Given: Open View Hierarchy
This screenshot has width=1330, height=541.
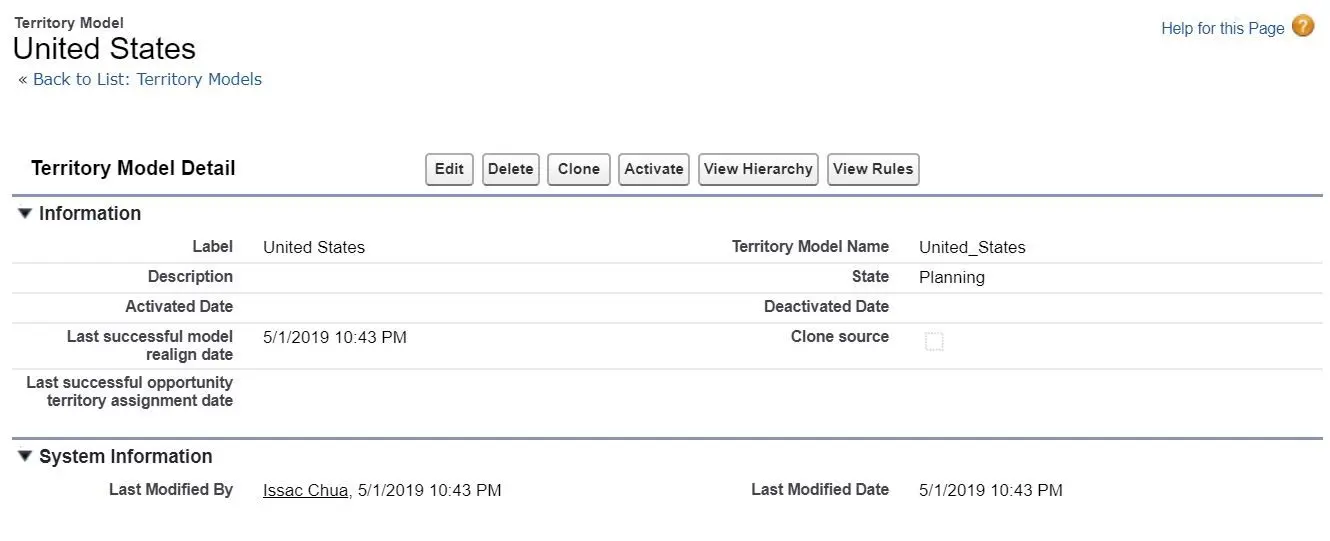Looking at the screenshot, I should 757,169.
